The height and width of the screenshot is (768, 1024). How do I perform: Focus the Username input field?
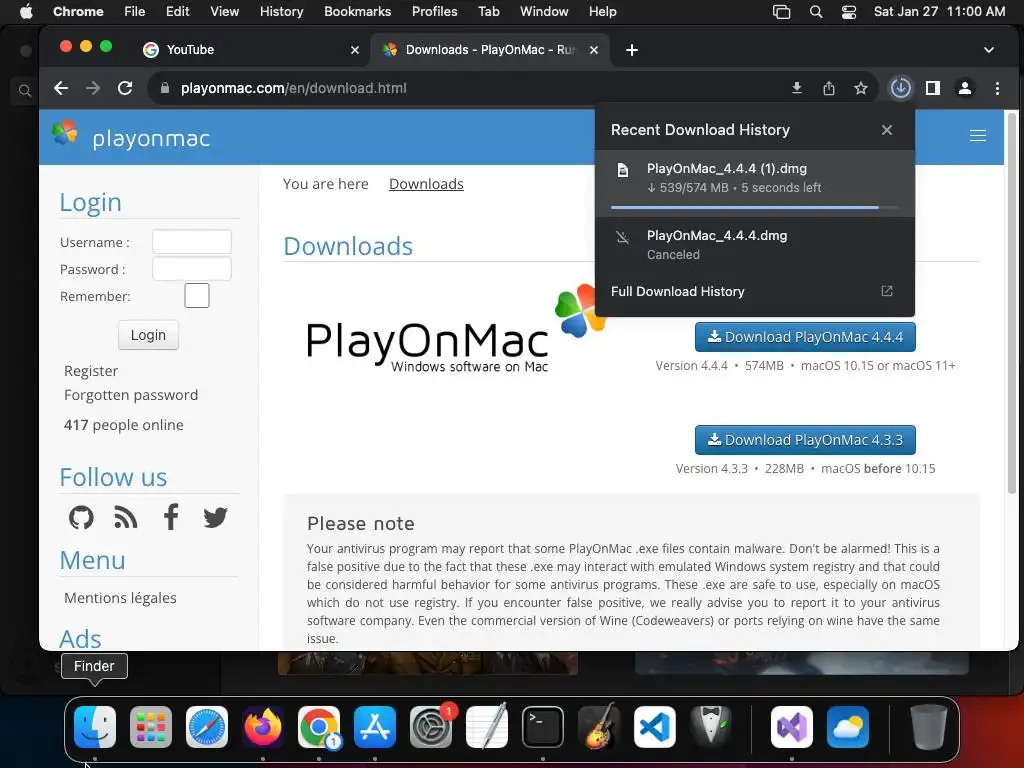point(191,242)
